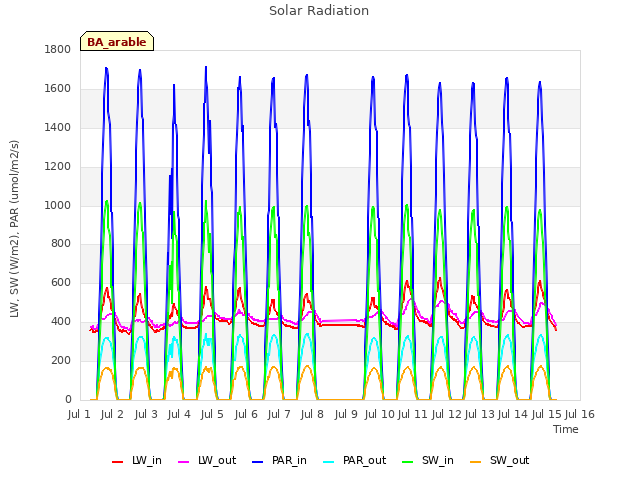Click the green SW_in legend color marker
The width and height of the screenshot is (640, 480).
point(407,462)
